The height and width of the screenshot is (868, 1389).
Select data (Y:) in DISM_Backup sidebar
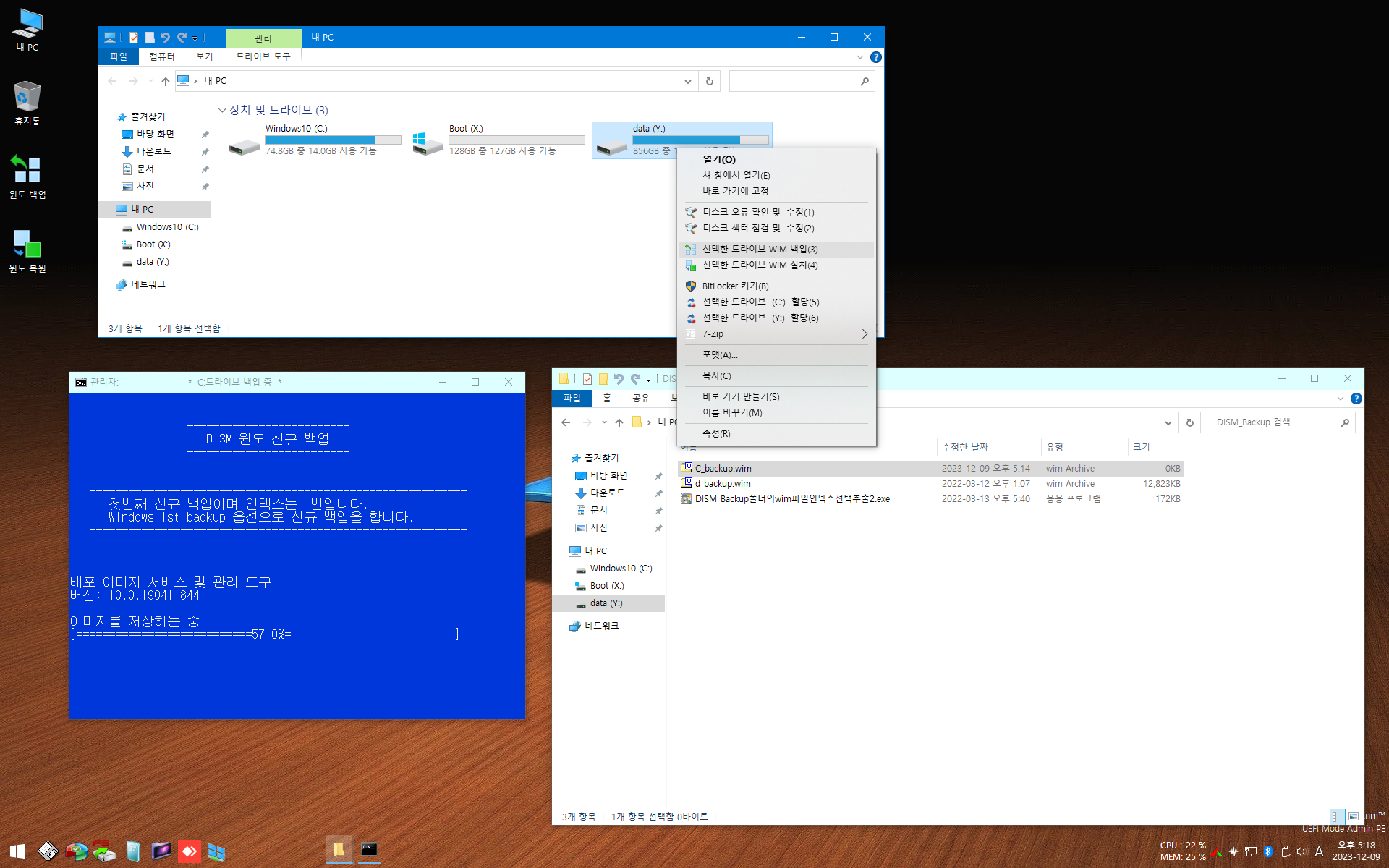click(608, 603)
